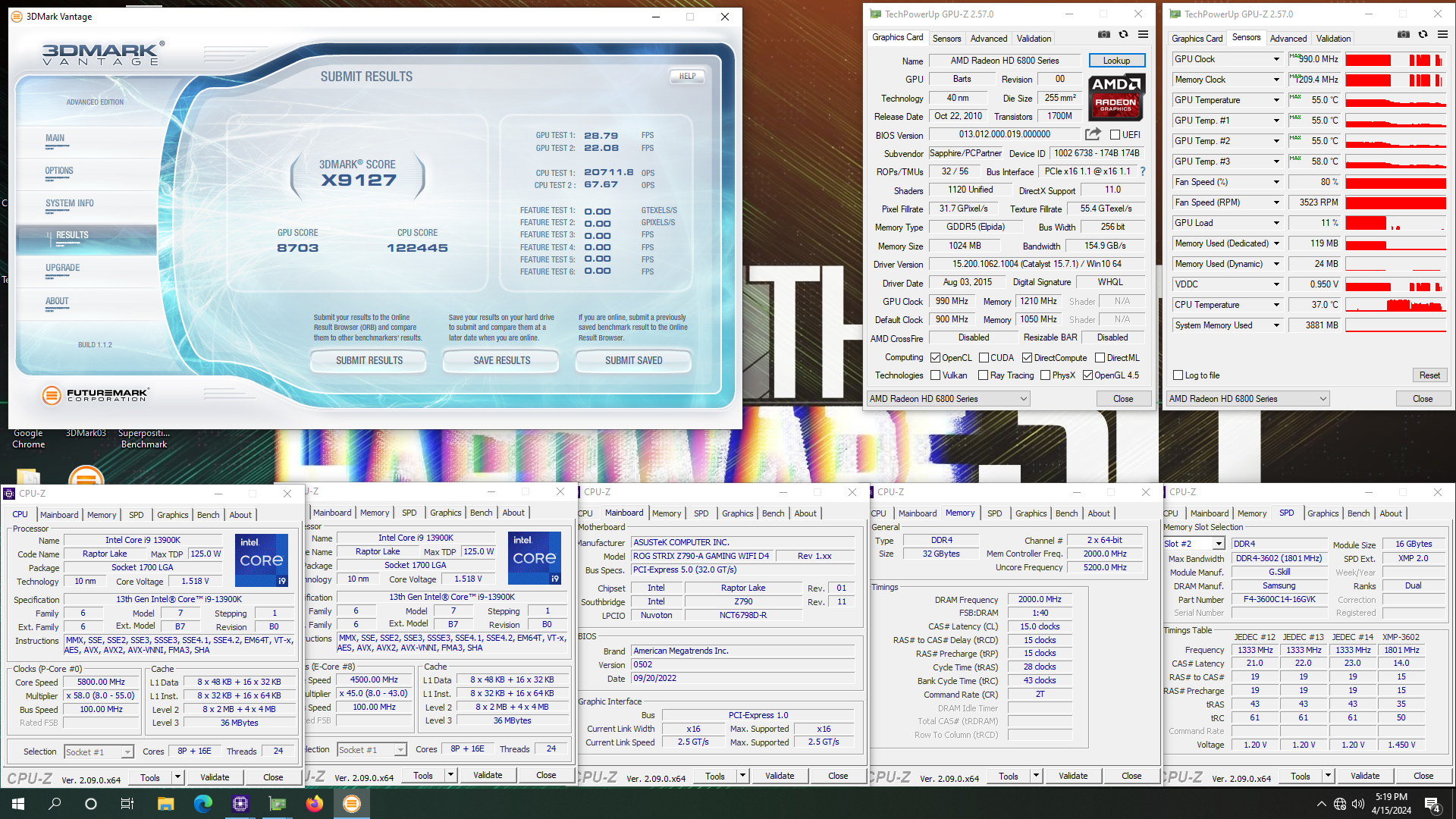Open the hamburger menu in GPU-Z Sensors window
This screenshot has width=1456, height=819.
1442,35
